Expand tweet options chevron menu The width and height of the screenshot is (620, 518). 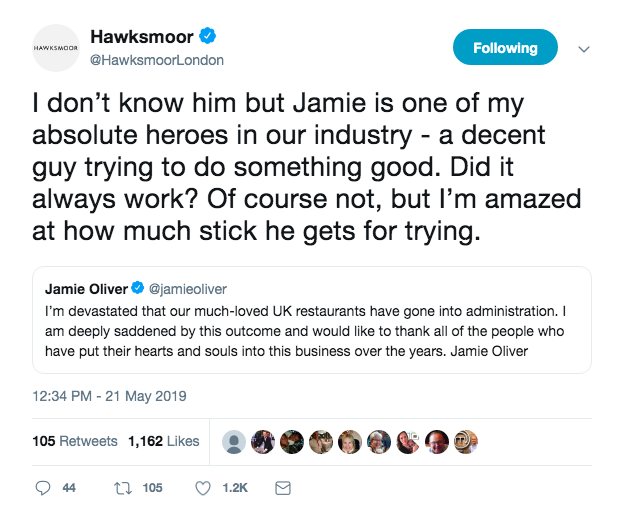585,48
